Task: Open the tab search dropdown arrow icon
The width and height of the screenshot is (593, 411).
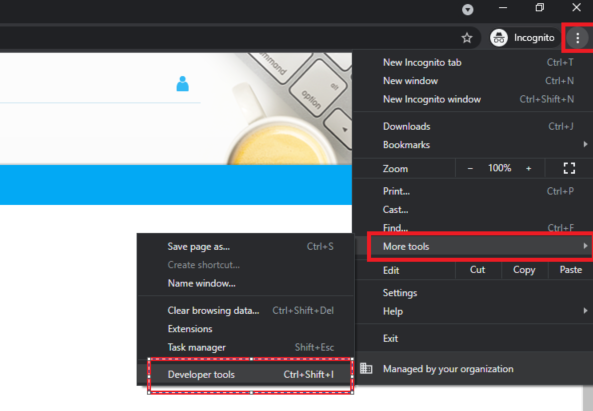Action: 467,9
